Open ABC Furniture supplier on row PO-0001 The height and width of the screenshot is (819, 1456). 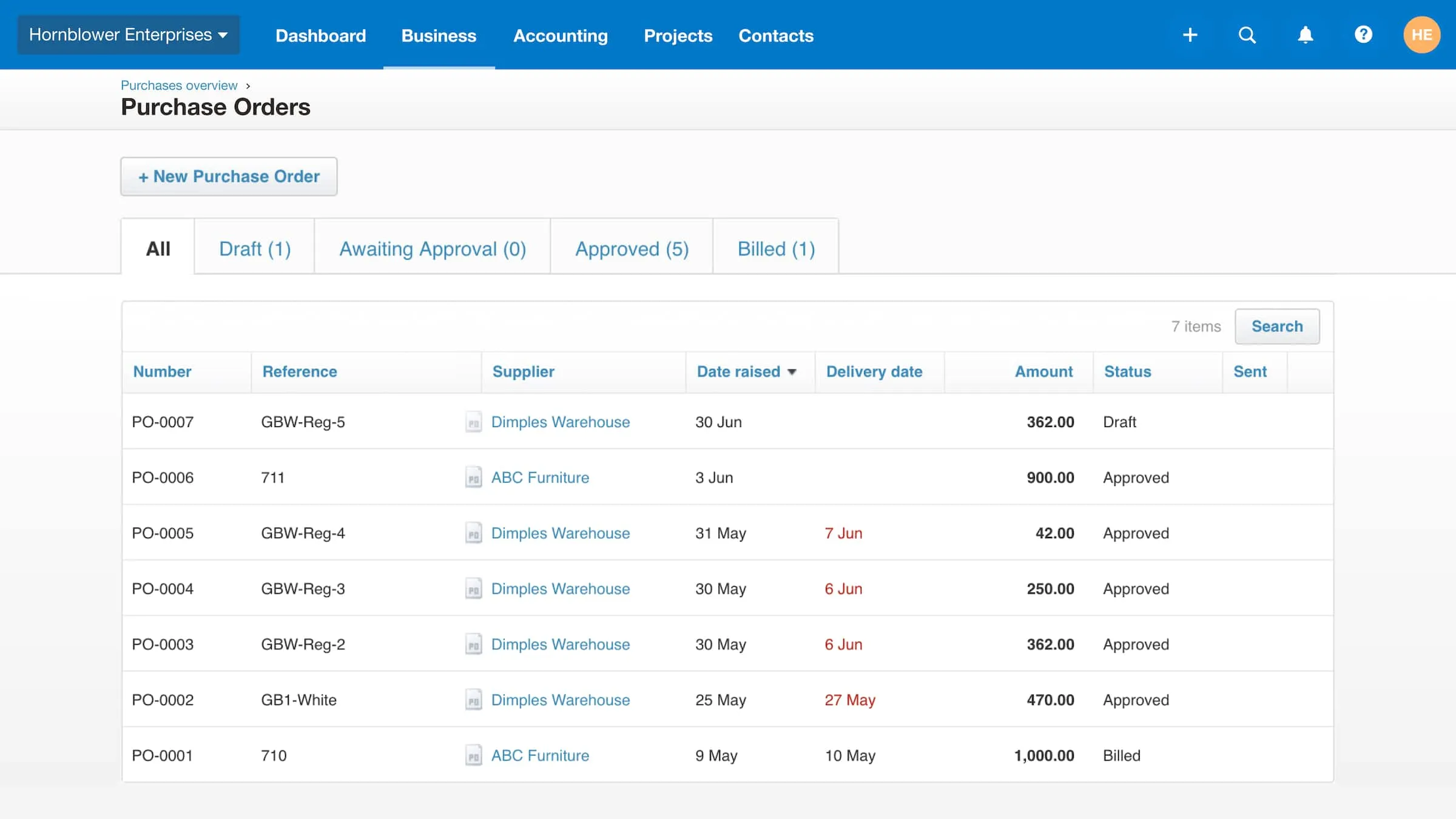pyautogui.click(x=540, y=755)
